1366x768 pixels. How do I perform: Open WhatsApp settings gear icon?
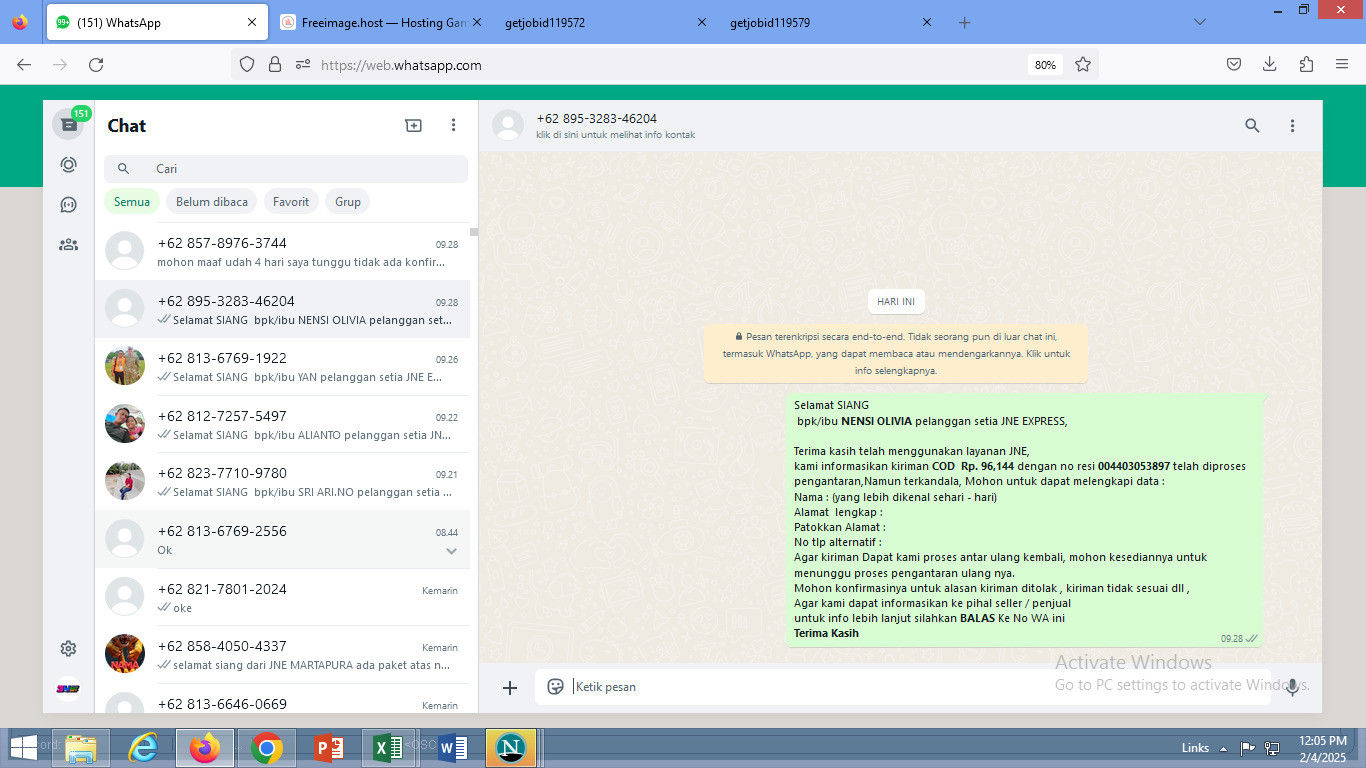68,649
